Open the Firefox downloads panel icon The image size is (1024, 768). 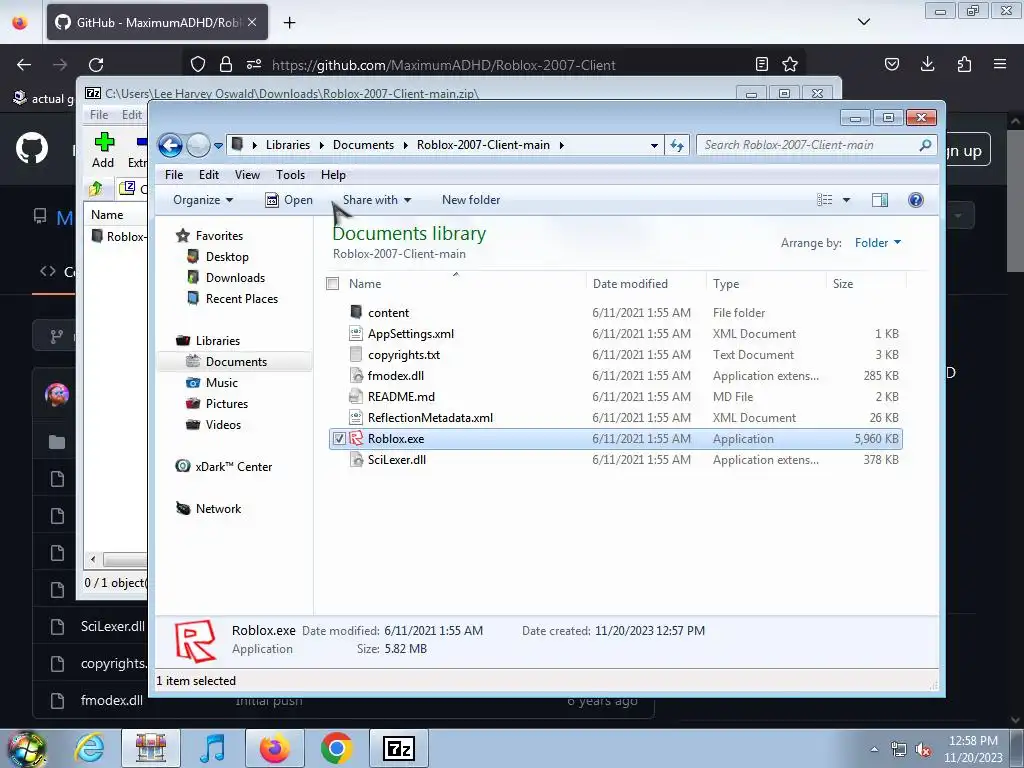point(927,64)
